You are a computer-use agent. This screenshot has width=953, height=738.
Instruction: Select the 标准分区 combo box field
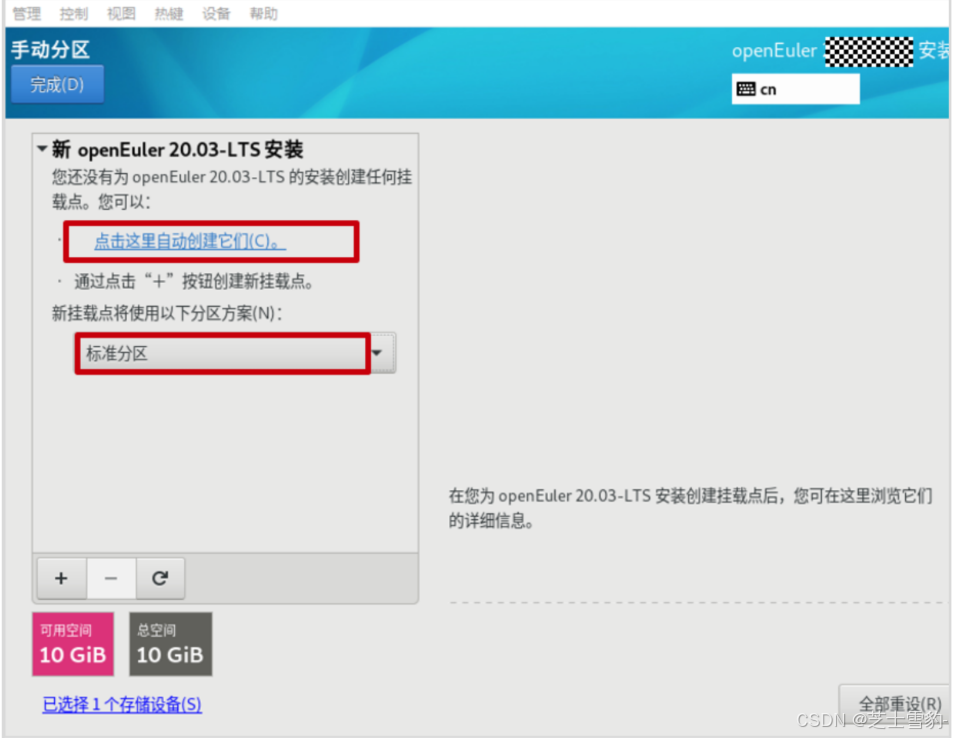tap(235, 353)
